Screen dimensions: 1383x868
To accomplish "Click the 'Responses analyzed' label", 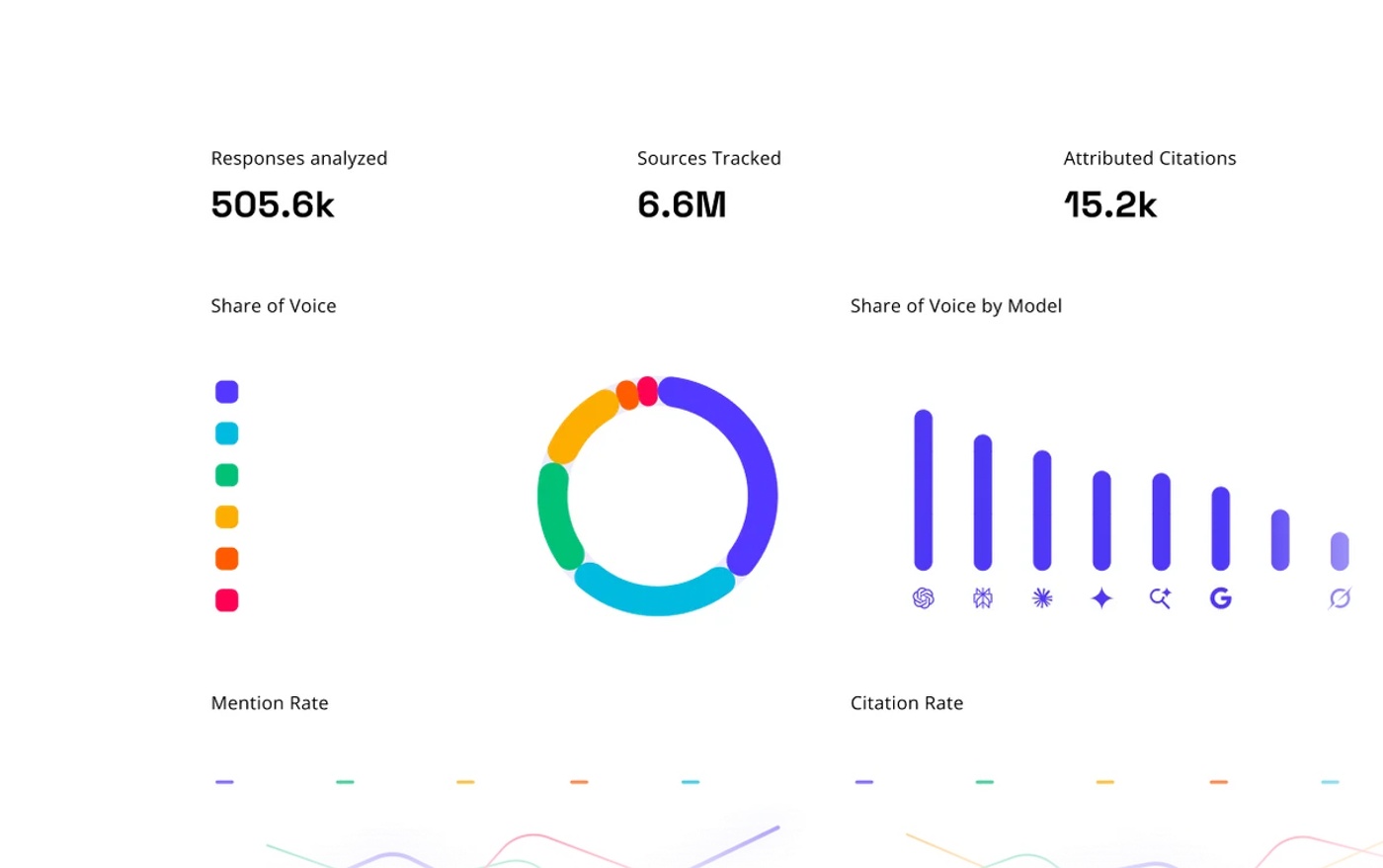I will click(x=299, y=159).
